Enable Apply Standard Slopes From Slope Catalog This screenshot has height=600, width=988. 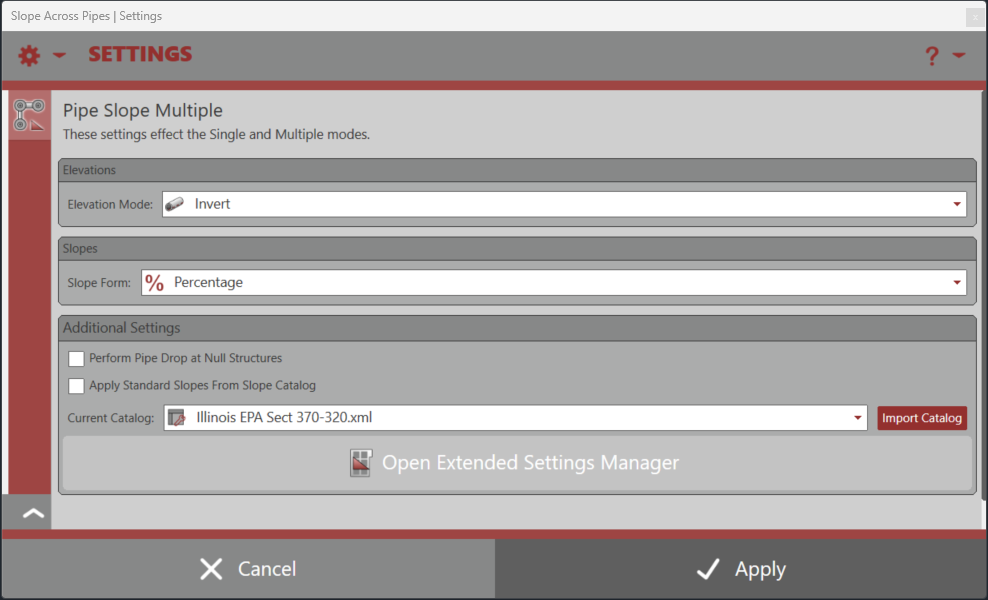pyautogui.click(x=76, y=385)
